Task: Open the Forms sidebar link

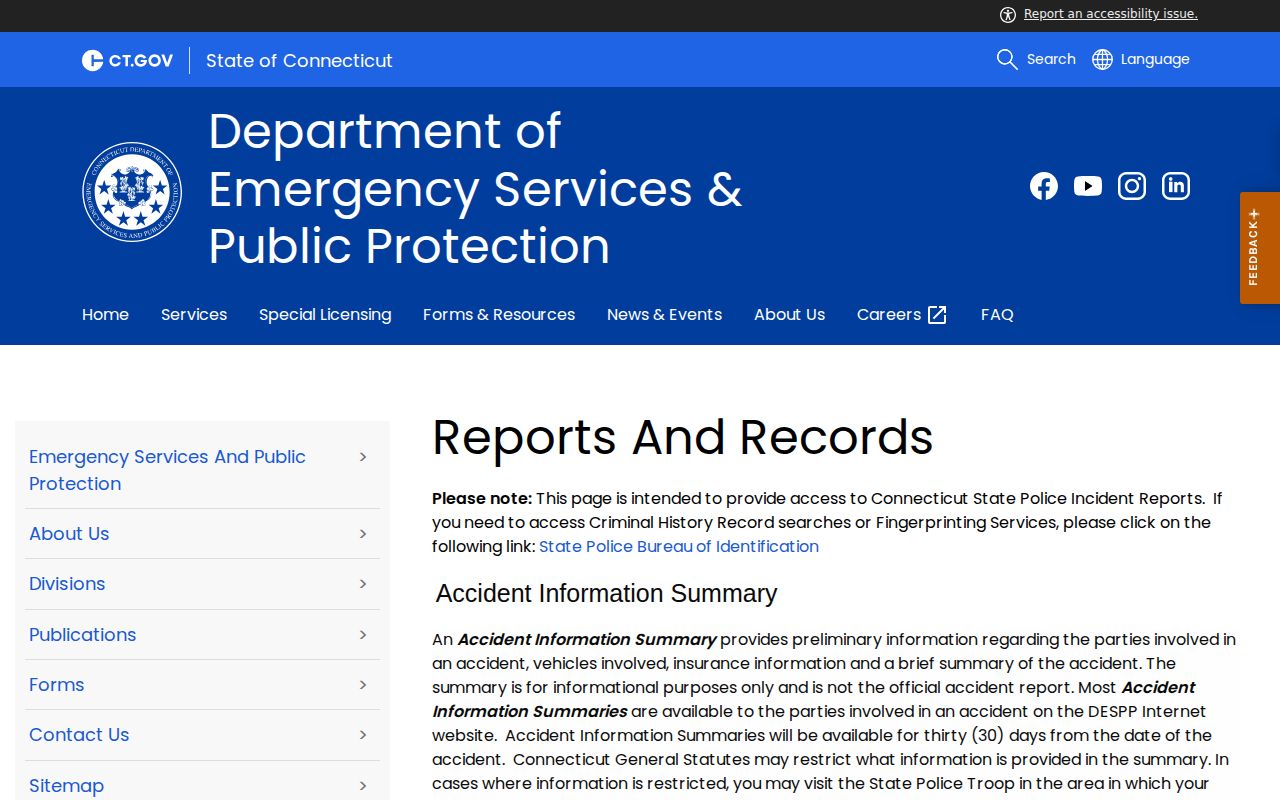Action: click(x=56, y=685)
